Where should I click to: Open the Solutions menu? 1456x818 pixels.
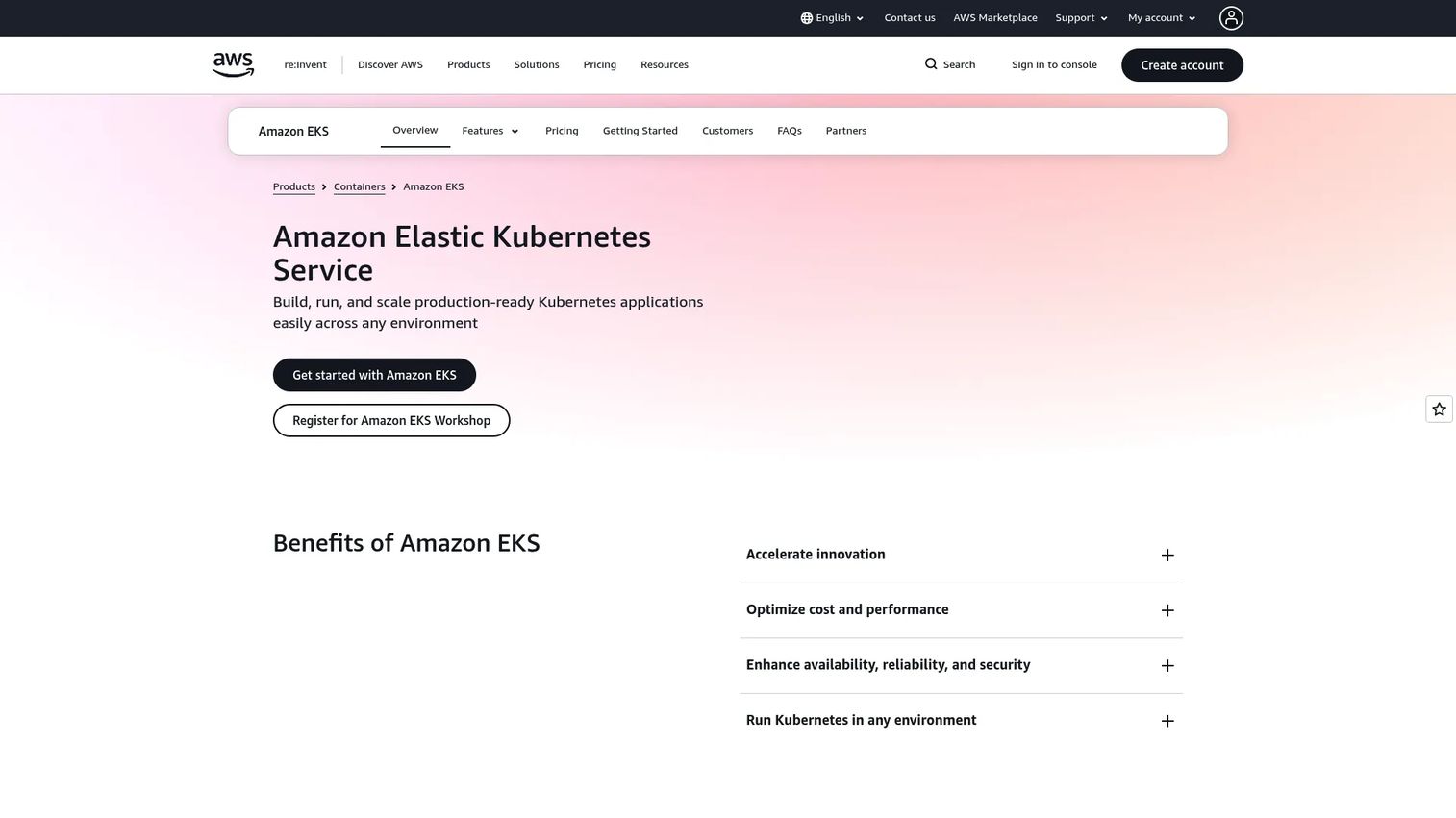tap(536, 65)
